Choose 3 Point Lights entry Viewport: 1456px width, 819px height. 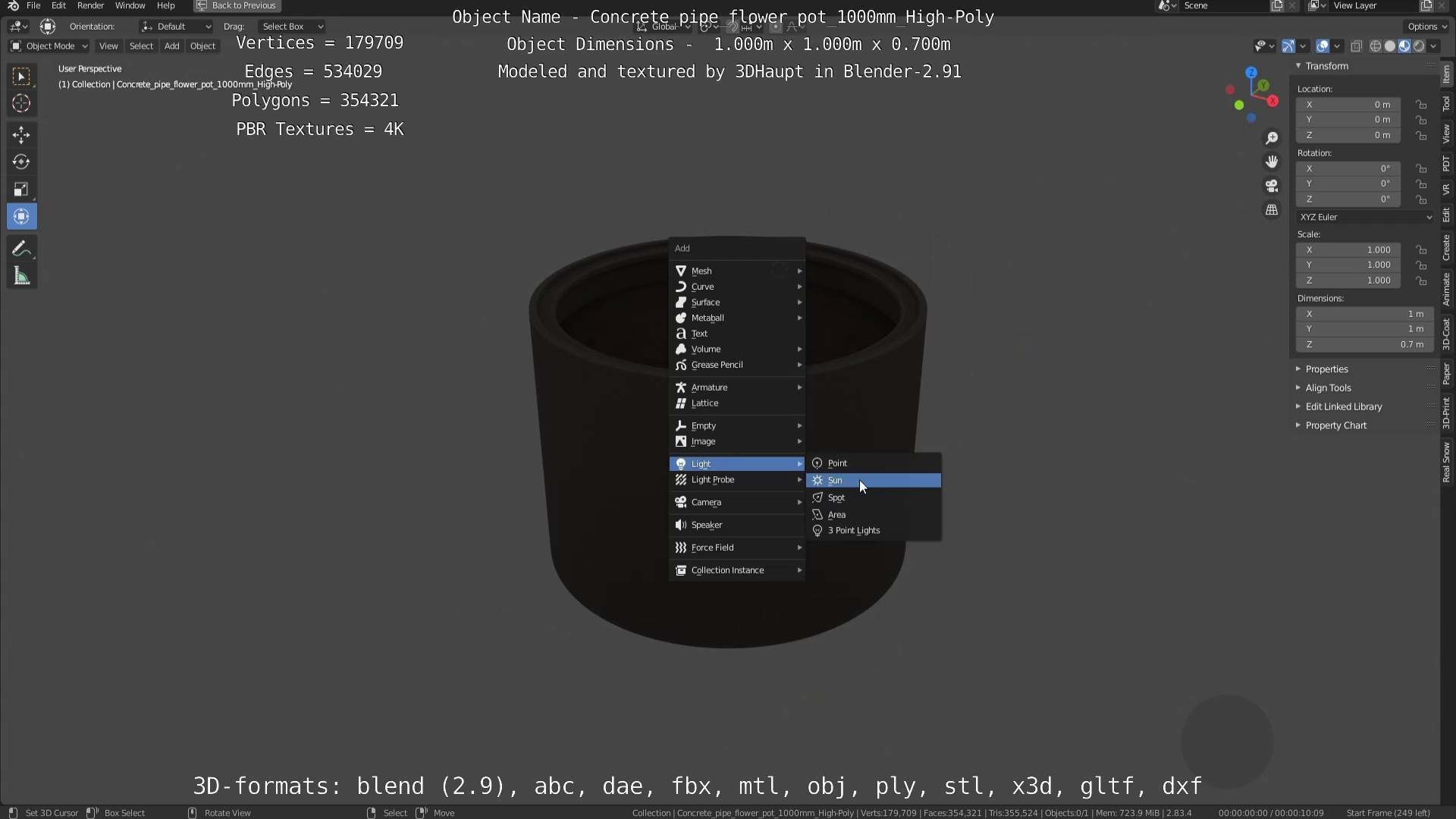pyautogui.click(x=874, y=530)
